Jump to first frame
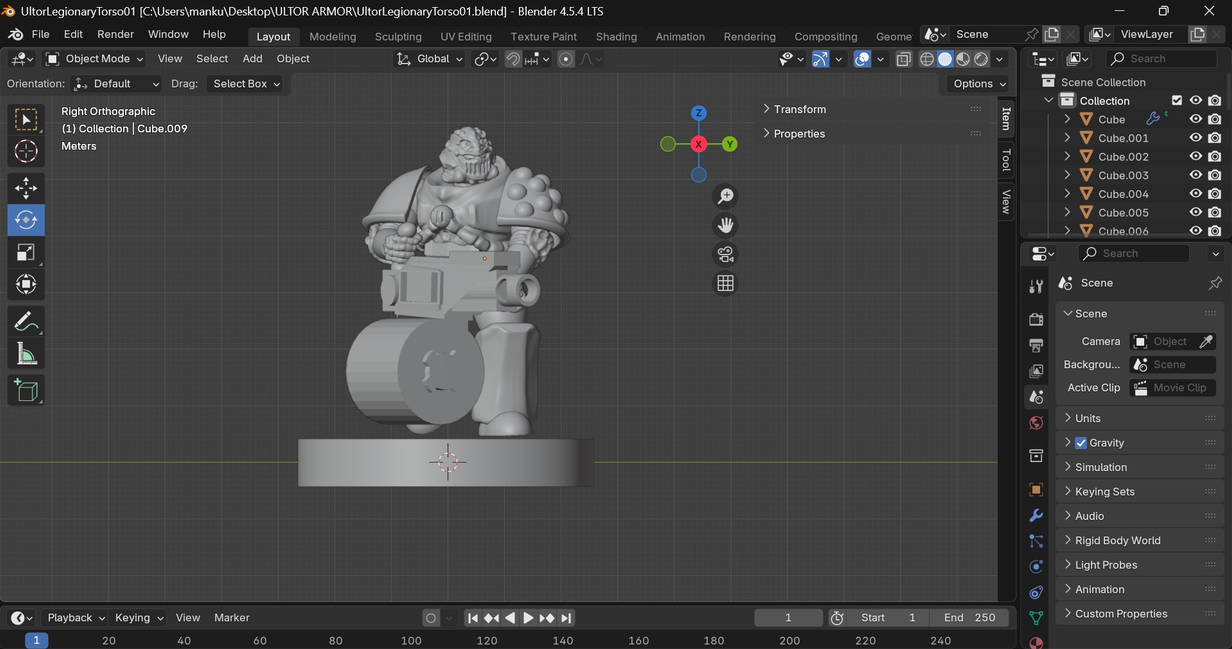Image resolution: width=1232 pixels, height=649 pixels. point(473,618)
